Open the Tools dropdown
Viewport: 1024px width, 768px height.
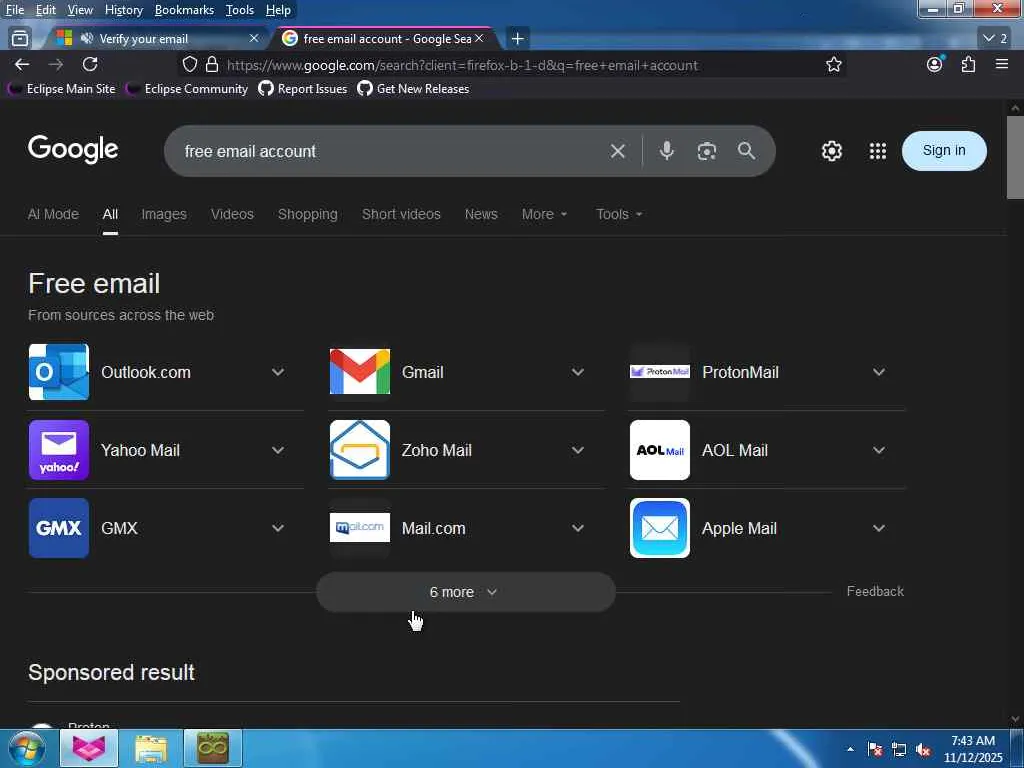(619, 214)
